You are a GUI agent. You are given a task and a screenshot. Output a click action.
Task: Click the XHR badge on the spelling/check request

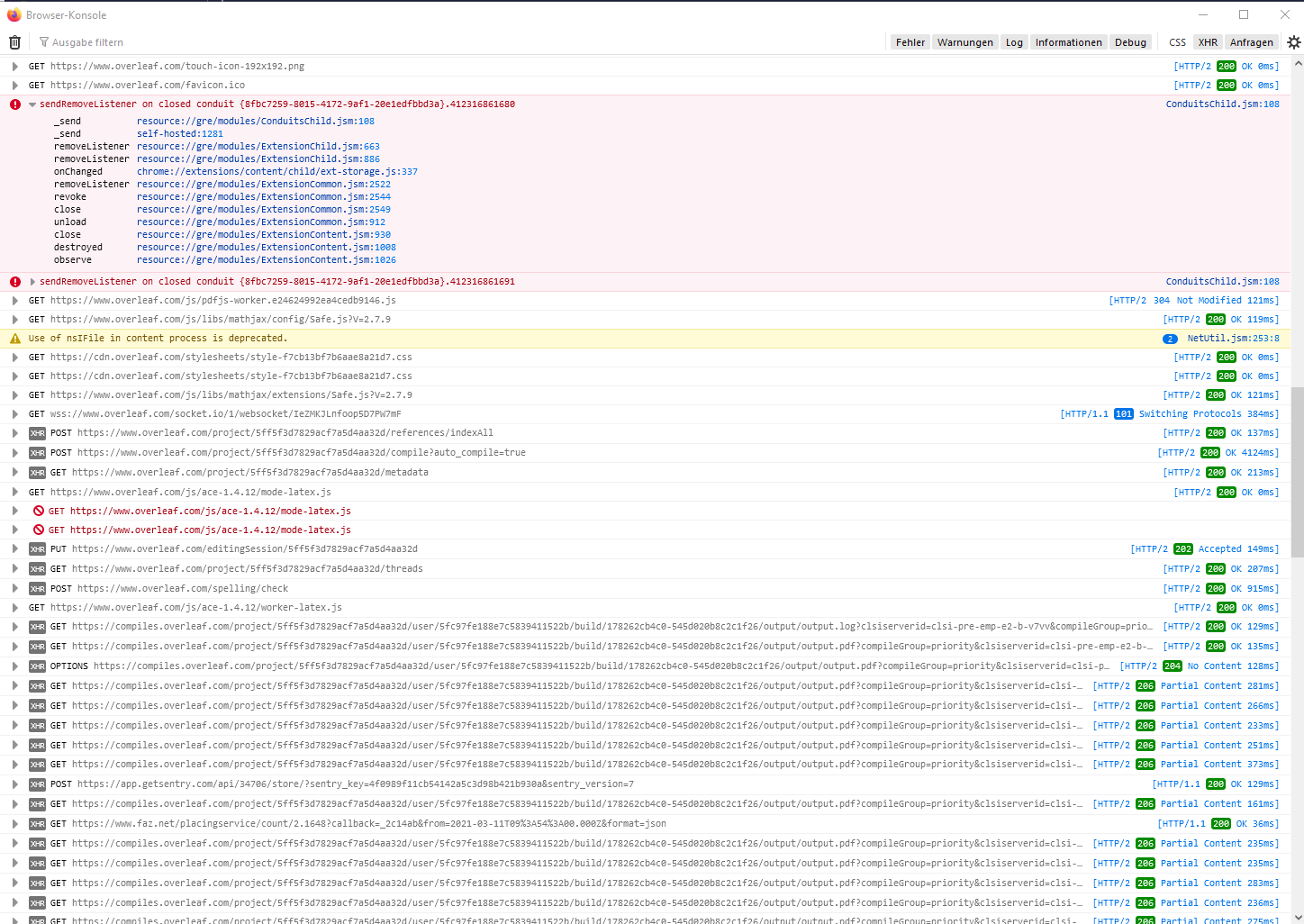click(x=37, y=588)
